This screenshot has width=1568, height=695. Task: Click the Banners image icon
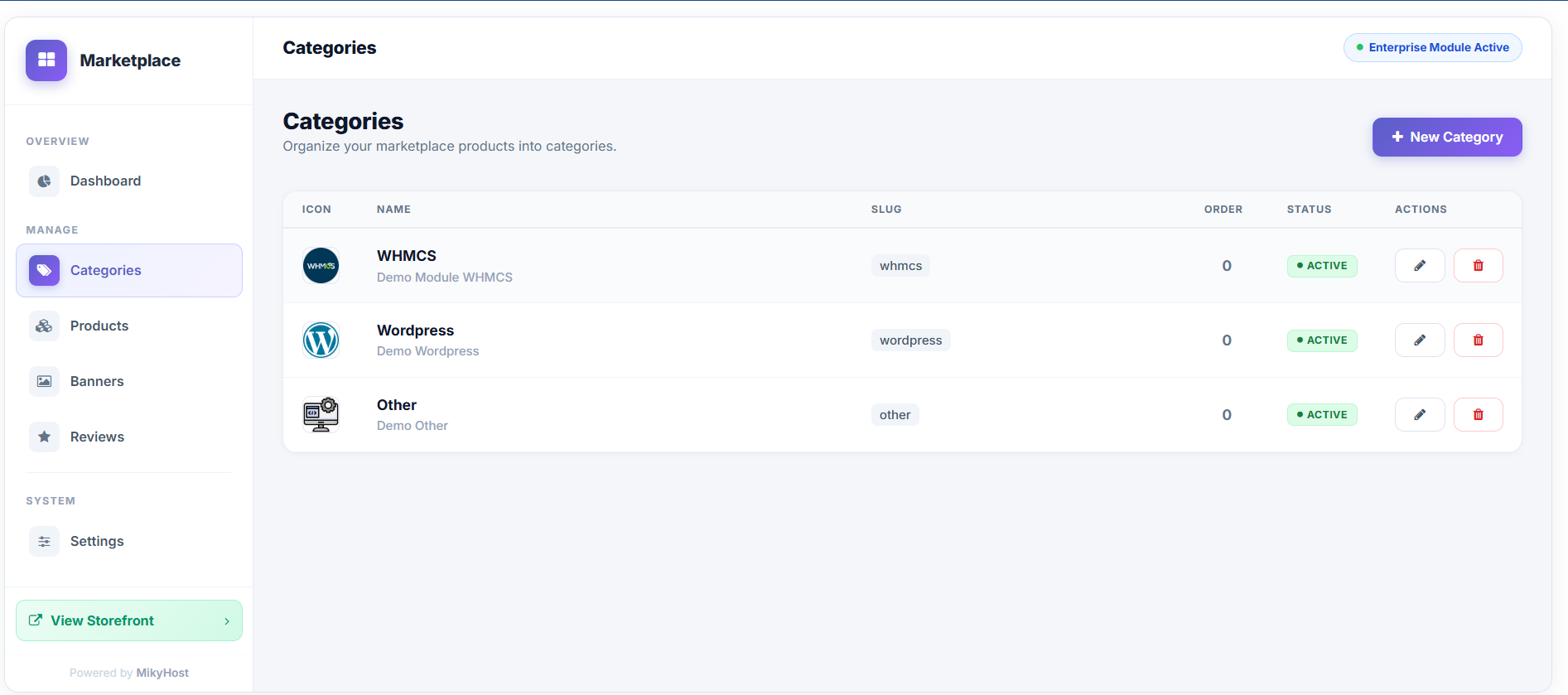tap(44, 381)
